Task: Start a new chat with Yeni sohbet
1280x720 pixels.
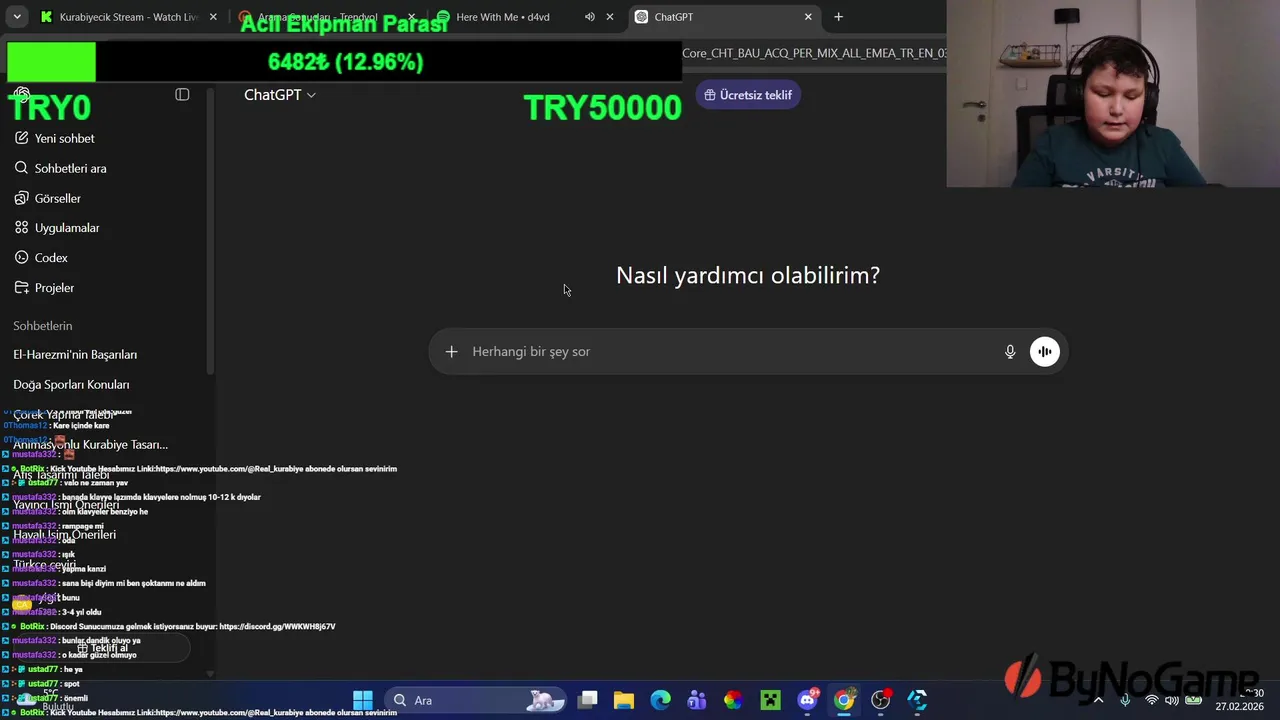Action: click(x=55, y=138)
